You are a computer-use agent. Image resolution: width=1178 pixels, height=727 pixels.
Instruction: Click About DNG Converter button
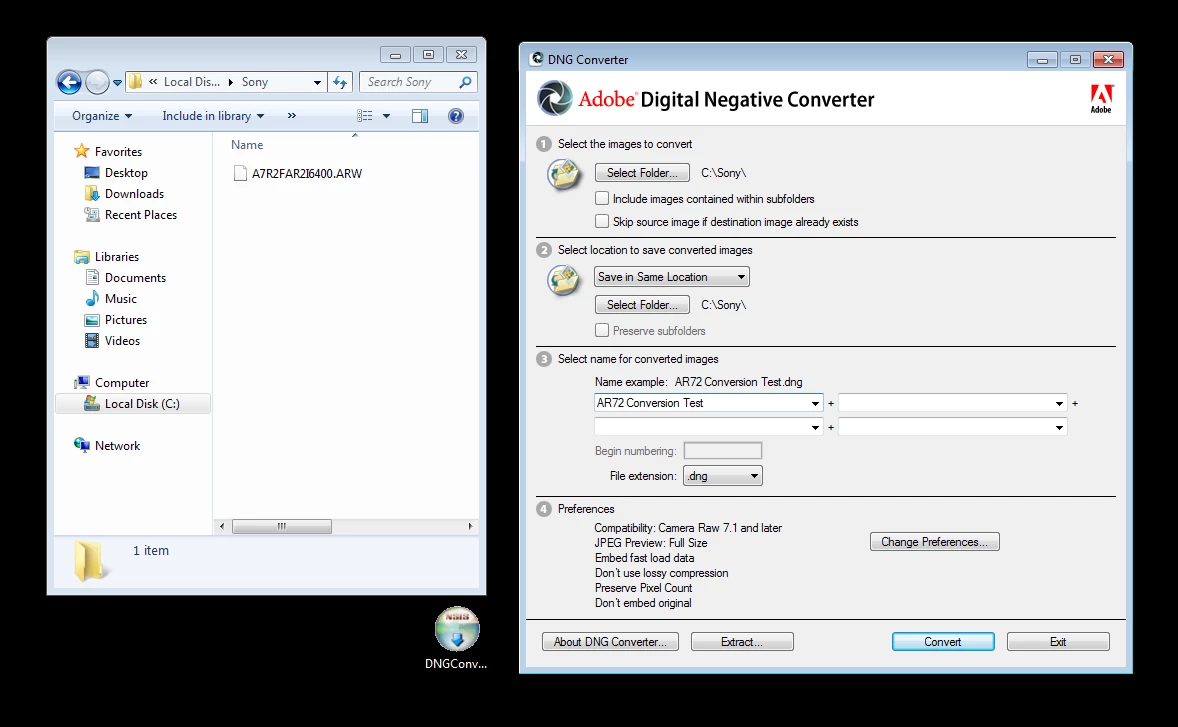pyautogui.click(x=610, y=641)
